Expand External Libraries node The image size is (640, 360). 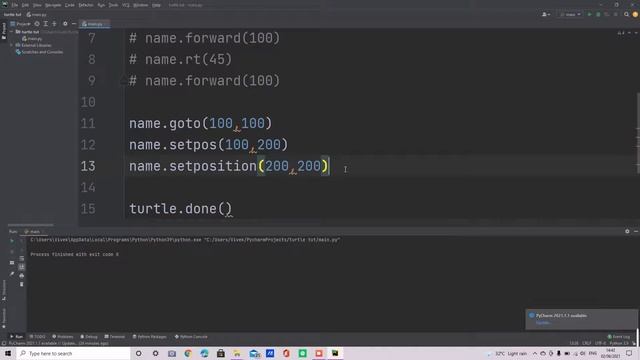point(12,45)
